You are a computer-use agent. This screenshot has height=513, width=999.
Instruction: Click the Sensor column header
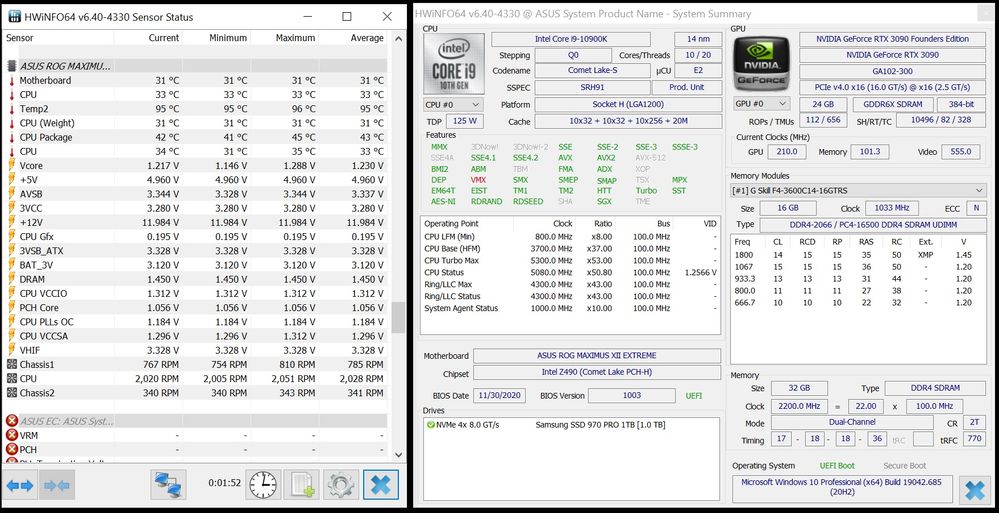point(58,38)
